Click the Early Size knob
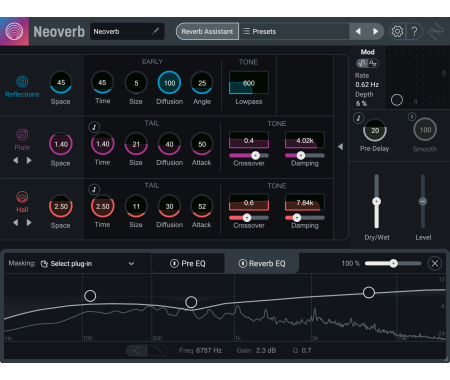 pyautogui.click(x=136, y=83)
